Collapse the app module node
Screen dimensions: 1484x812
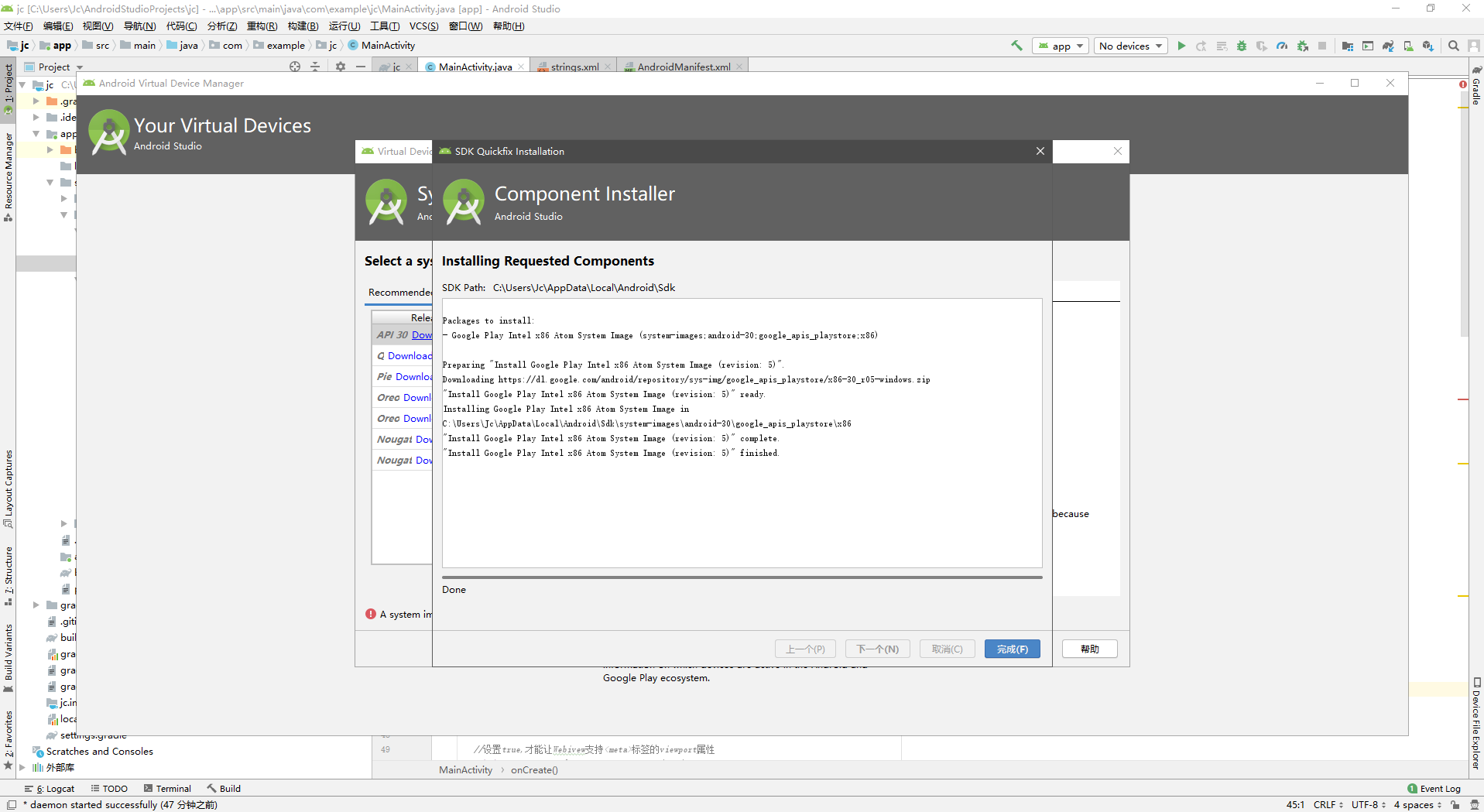(36, 133)
